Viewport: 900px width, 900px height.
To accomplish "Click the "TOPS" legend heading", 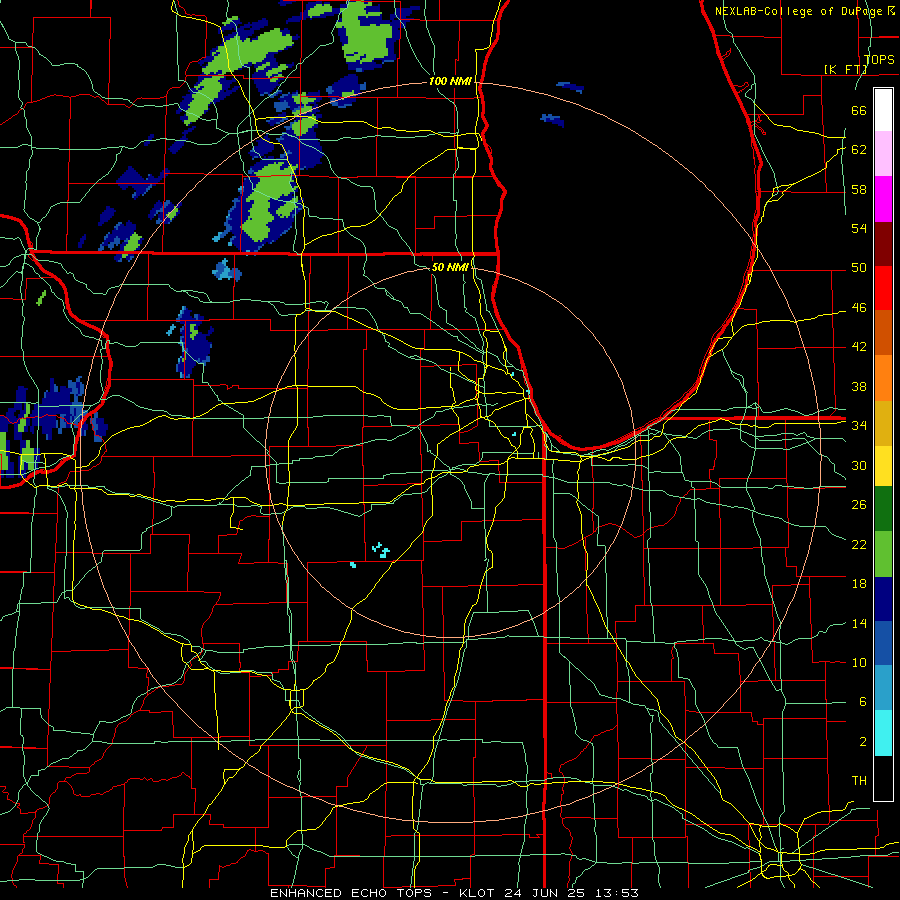I will pos(879,59).
